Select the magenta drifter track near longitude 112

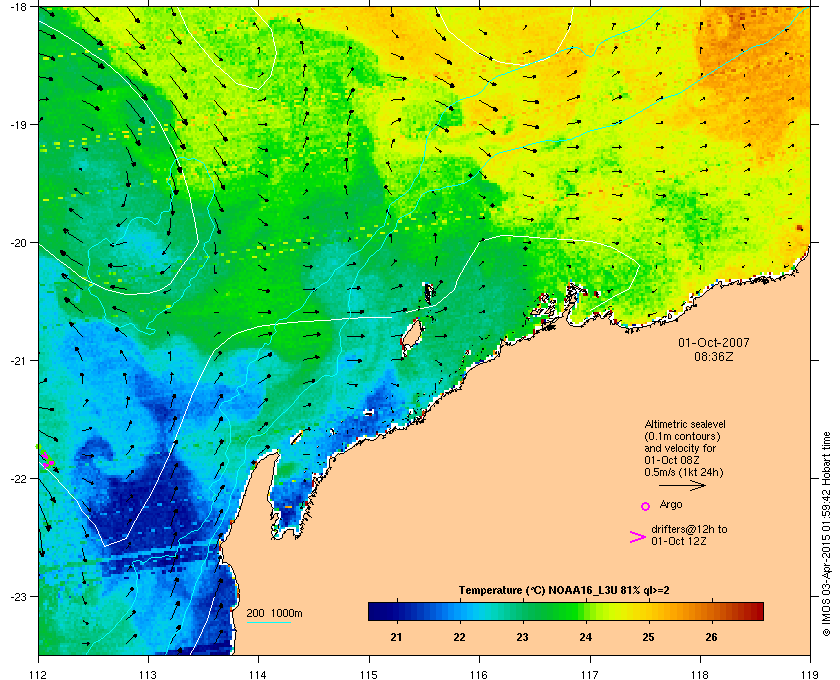tap(47, 459)
